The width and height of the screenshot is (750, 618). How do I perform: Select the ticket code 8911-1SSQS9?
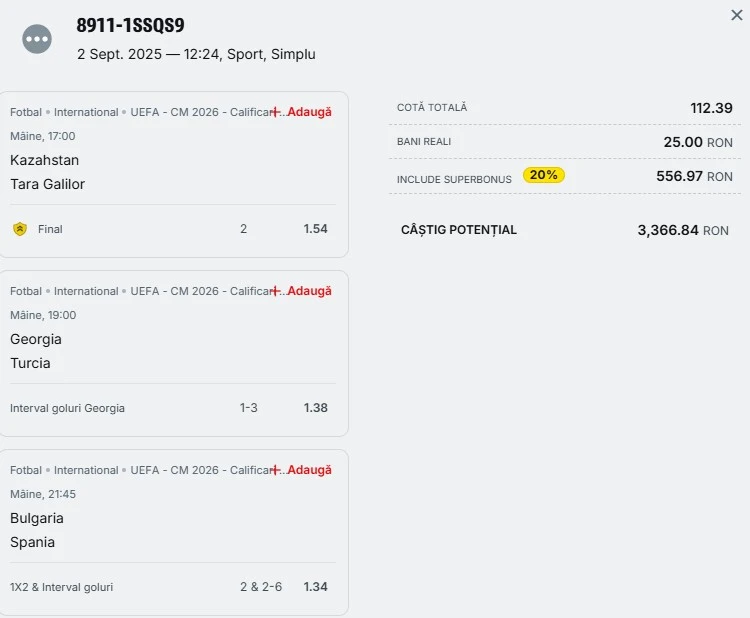tap(130, 26)
